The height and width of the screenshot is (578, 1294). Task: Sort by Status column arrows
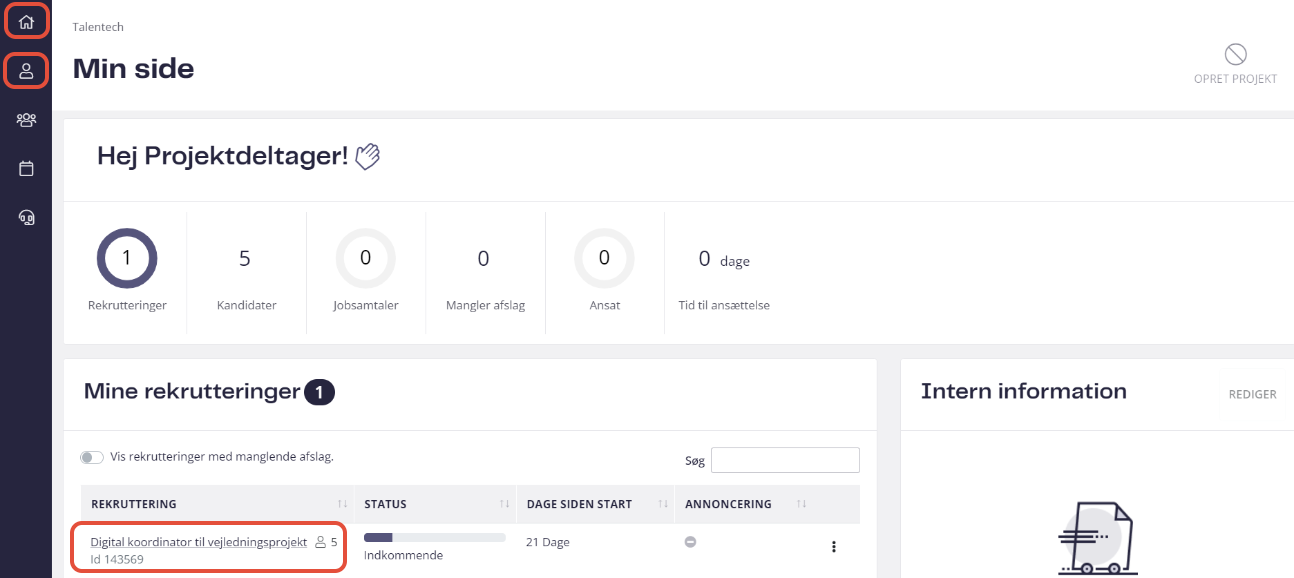tap(505, 504)
